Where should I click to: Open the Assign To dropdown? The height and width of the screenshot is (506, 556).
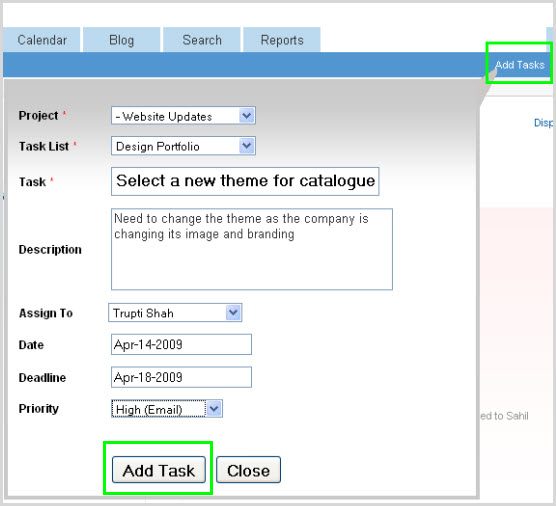tap(175, 312)
